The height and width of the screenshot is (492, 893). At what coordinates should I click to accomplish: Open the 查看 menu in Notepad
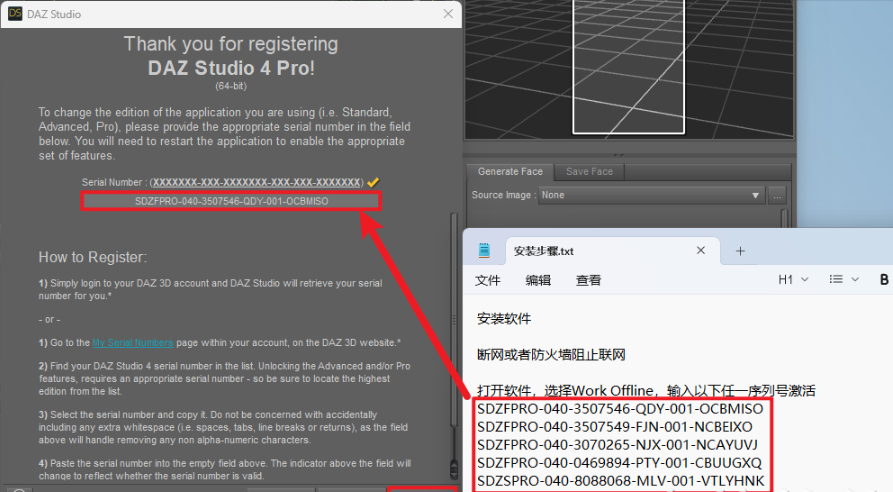[x=588, y=280]
